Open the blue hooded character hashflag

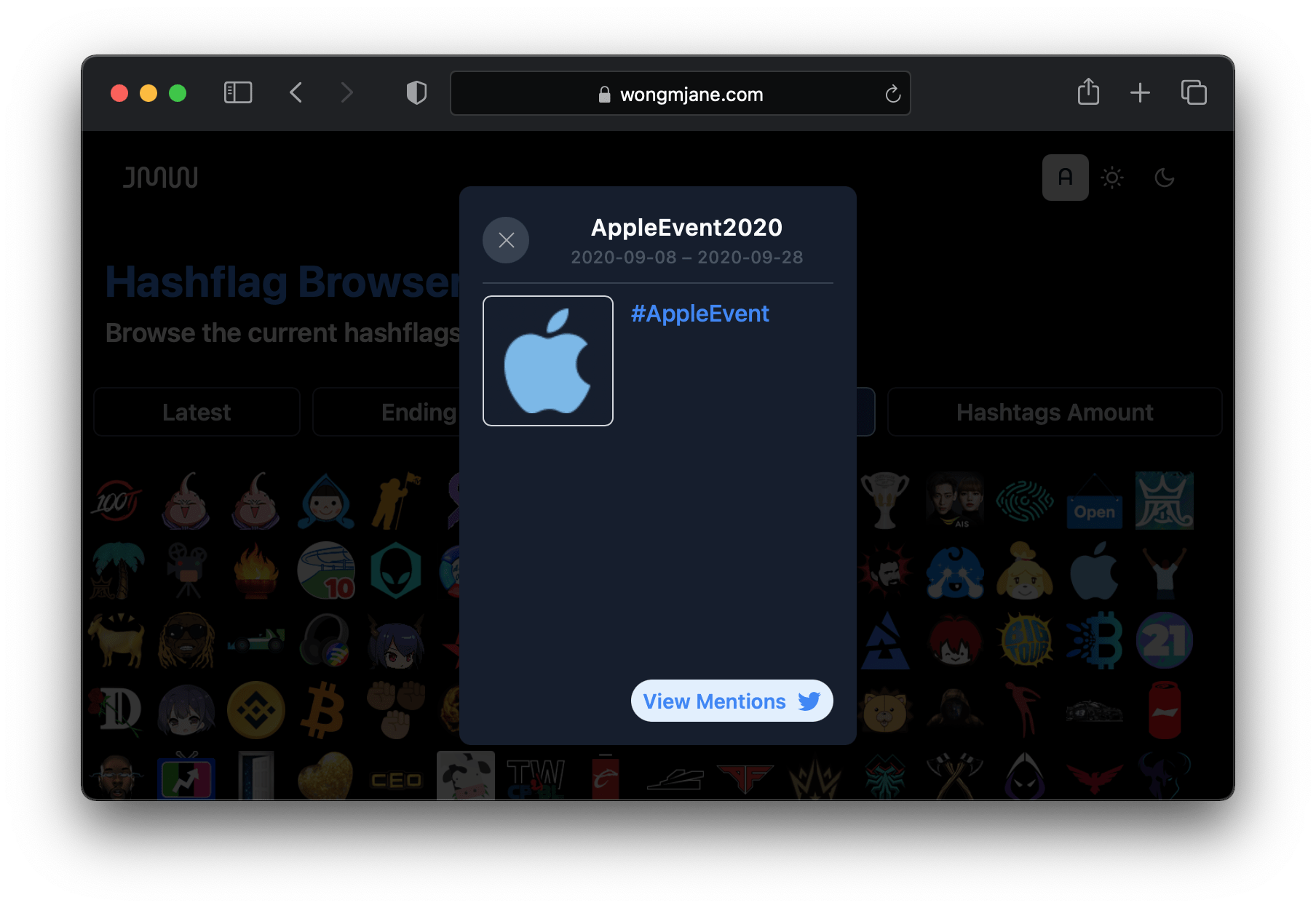(x=325, y=501)
